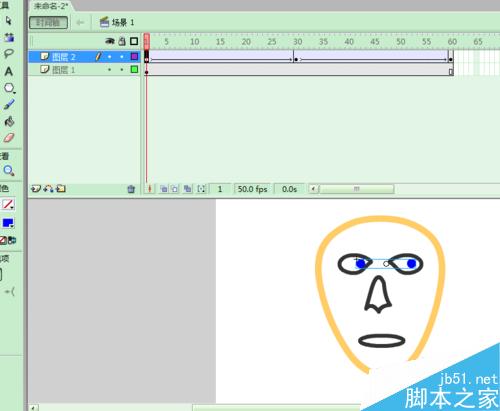Click the 场景 1 scene label

[x=123, y=22]
